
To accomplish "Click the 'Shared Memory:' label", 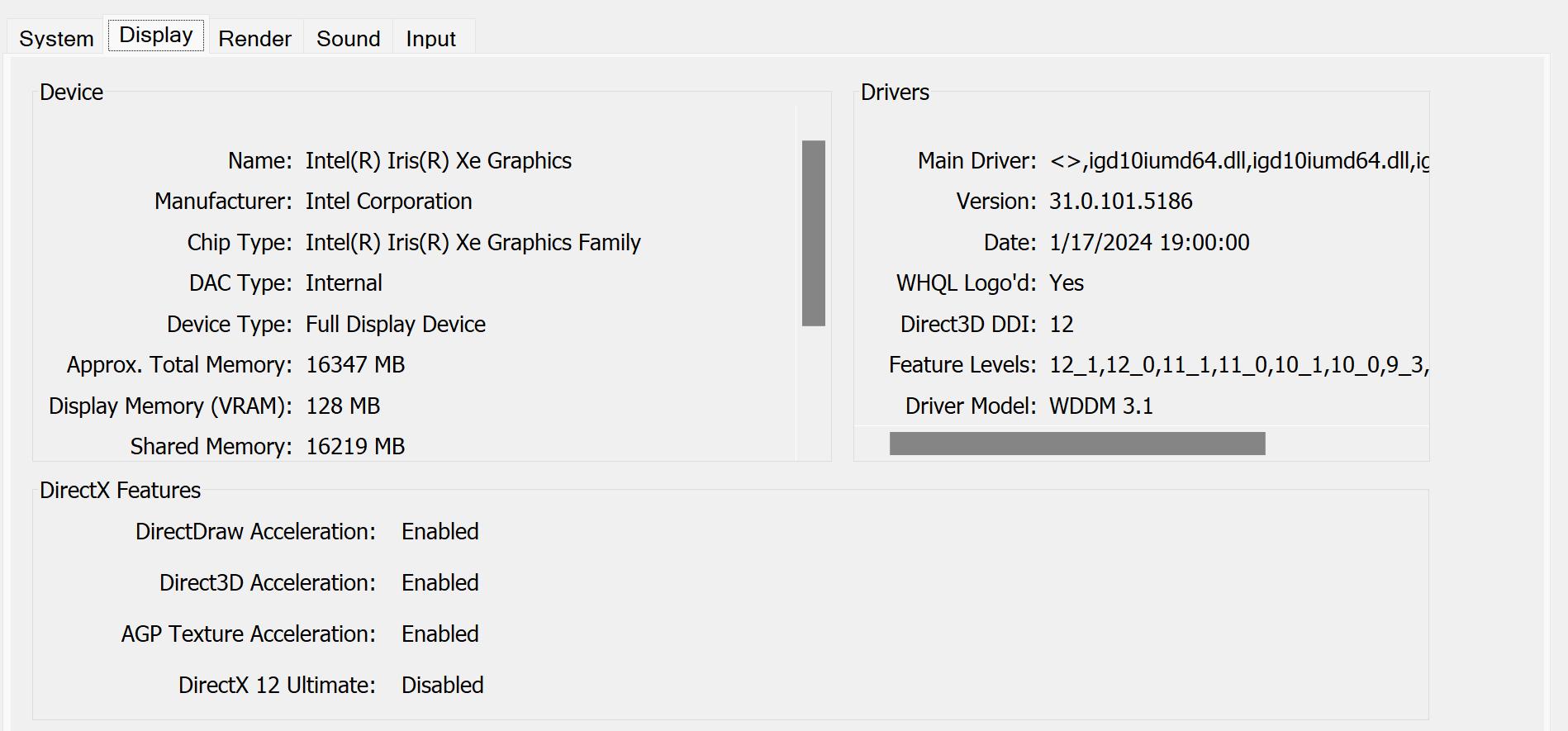I will point(211,446).
